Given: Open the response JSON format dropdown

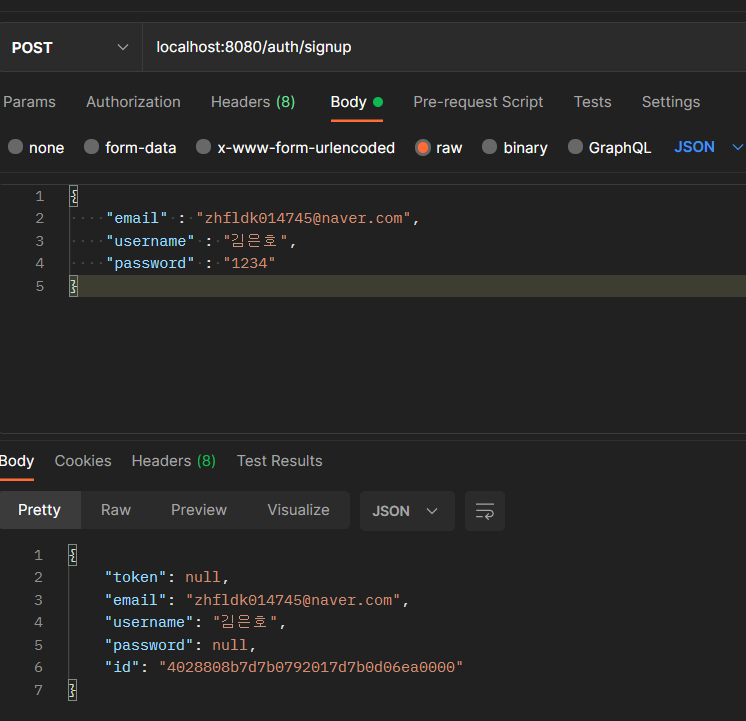Looking at the screenshot, I should point(407,511).
